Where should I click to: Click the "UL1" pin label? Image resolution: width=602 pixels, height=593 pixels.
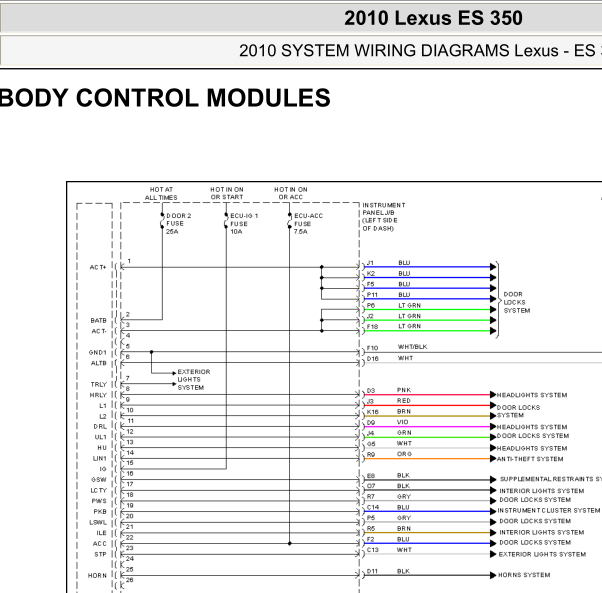pyautogui.click(x=100, y=437)
